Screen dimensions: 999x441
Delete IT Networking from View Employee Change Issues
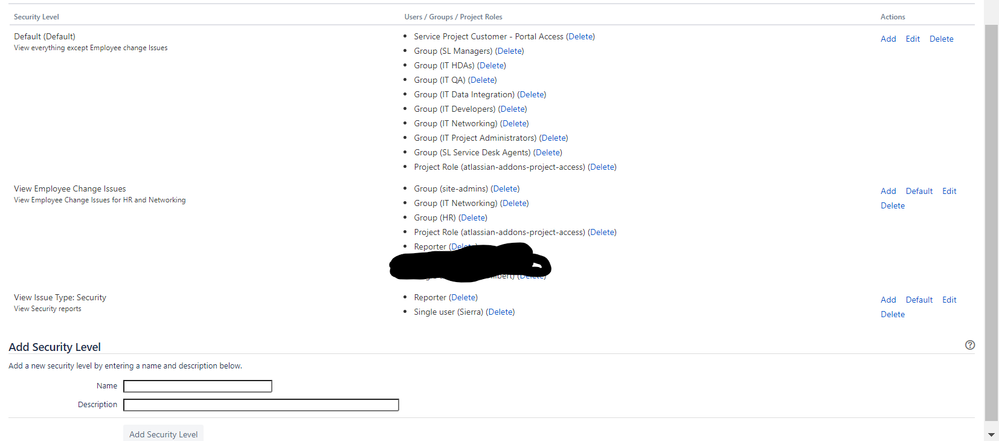pyautogui.click(x=514, y=203)
